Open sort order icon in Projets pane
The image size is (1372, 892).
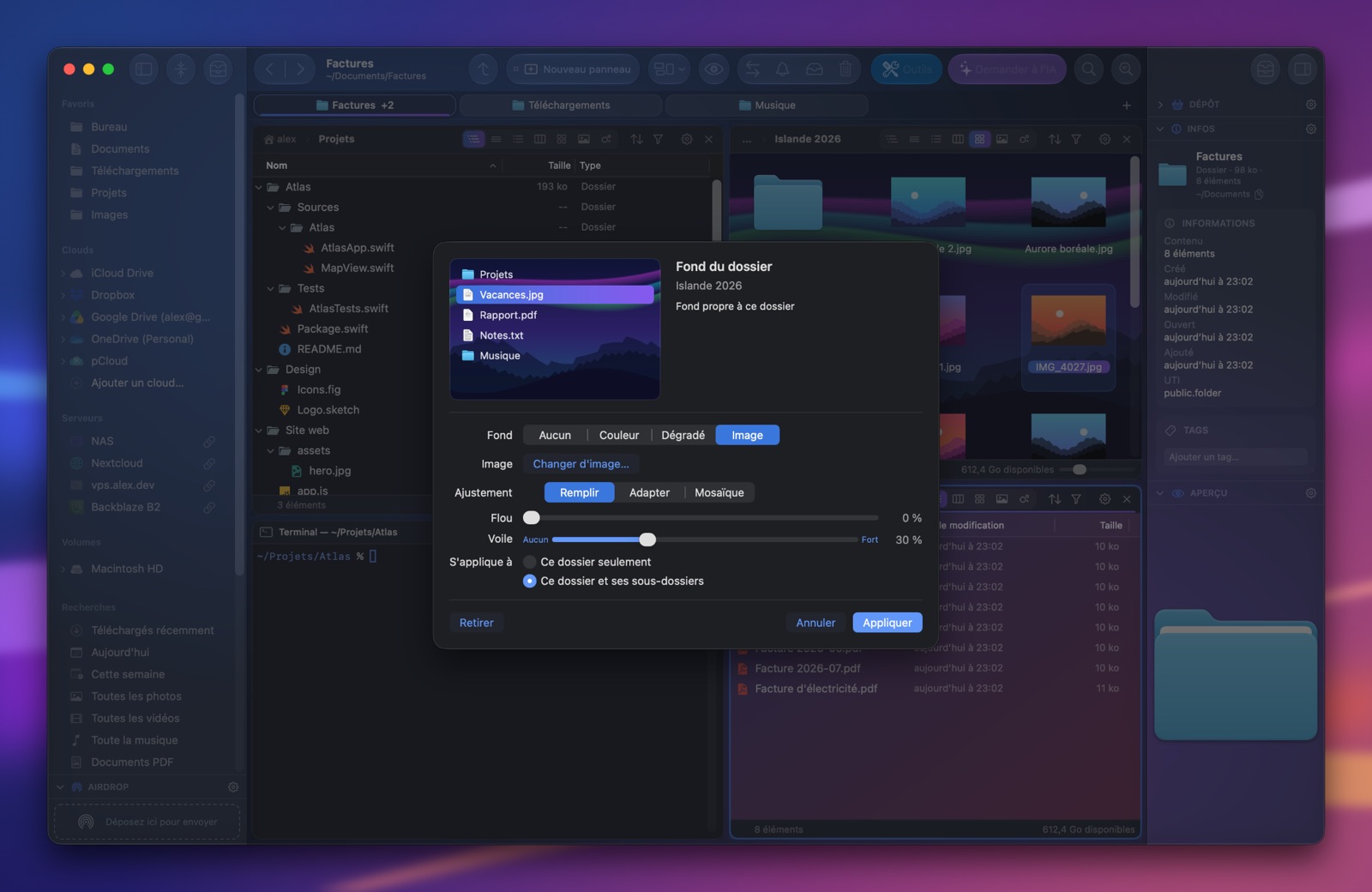point(636,139)
